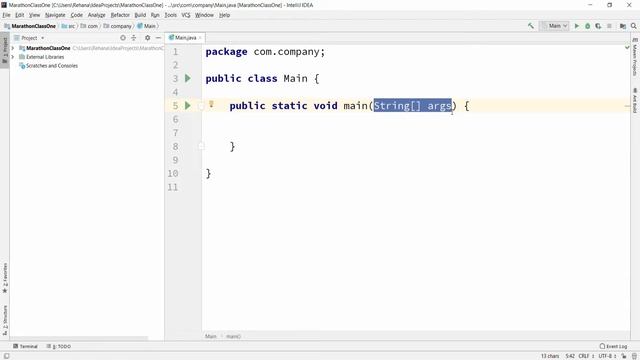Image resolution: width=640 pixels, height=360 pixels.
Task: Open the File menu
Action: [7, 15]
